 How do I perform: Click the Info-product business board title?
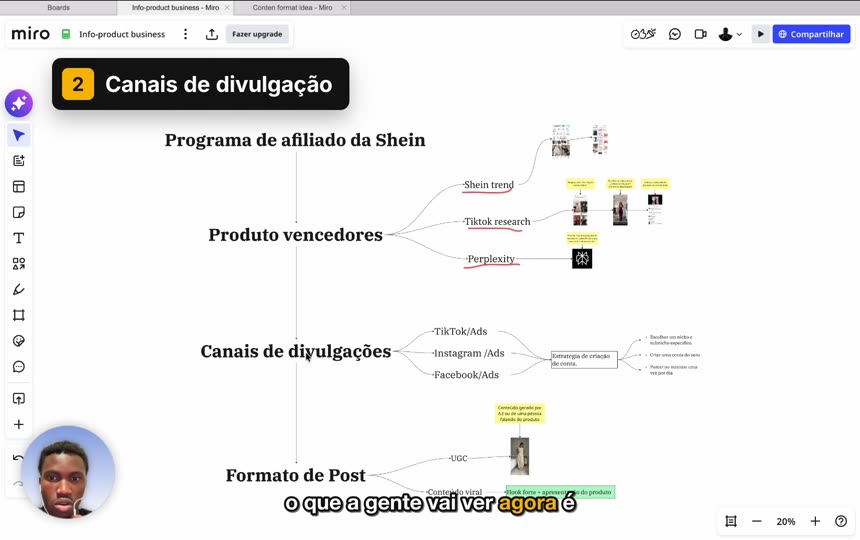(122, 34)
